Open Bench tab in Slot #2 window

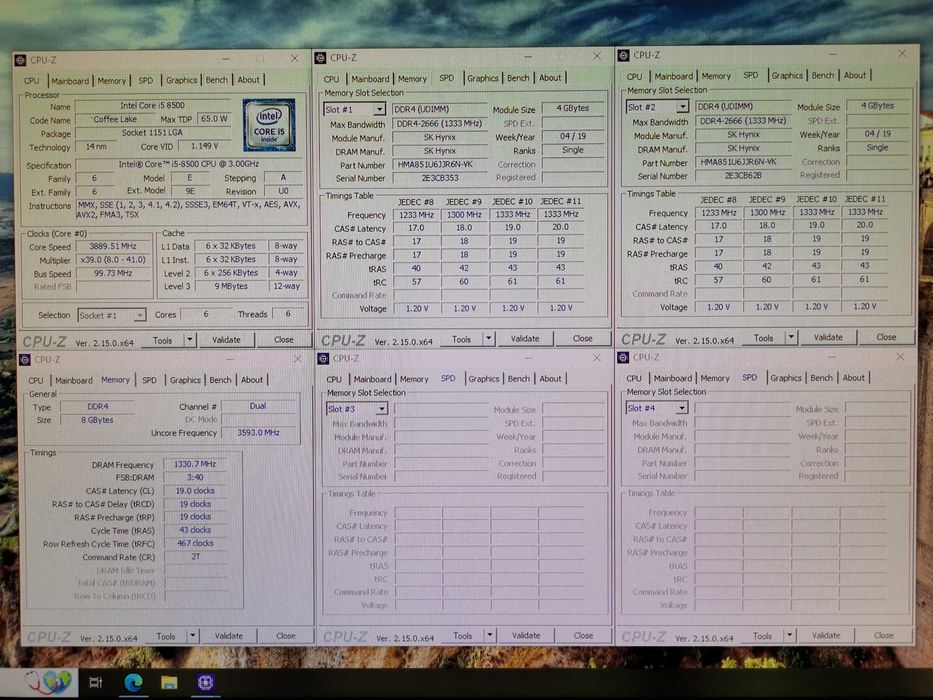click(x=822, y=75)
